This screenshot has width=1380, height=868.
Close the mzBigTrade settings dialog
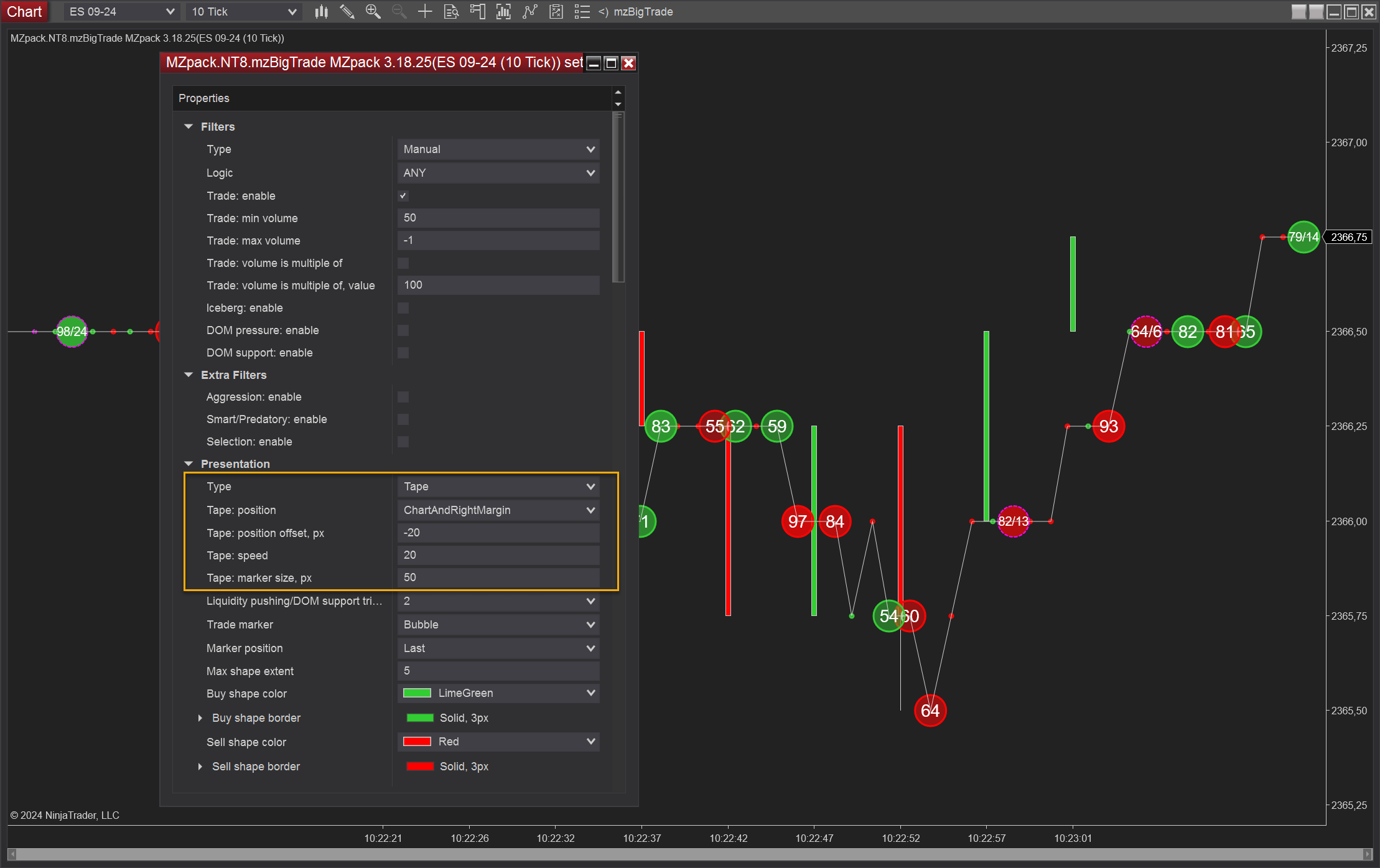click(628, 63)
